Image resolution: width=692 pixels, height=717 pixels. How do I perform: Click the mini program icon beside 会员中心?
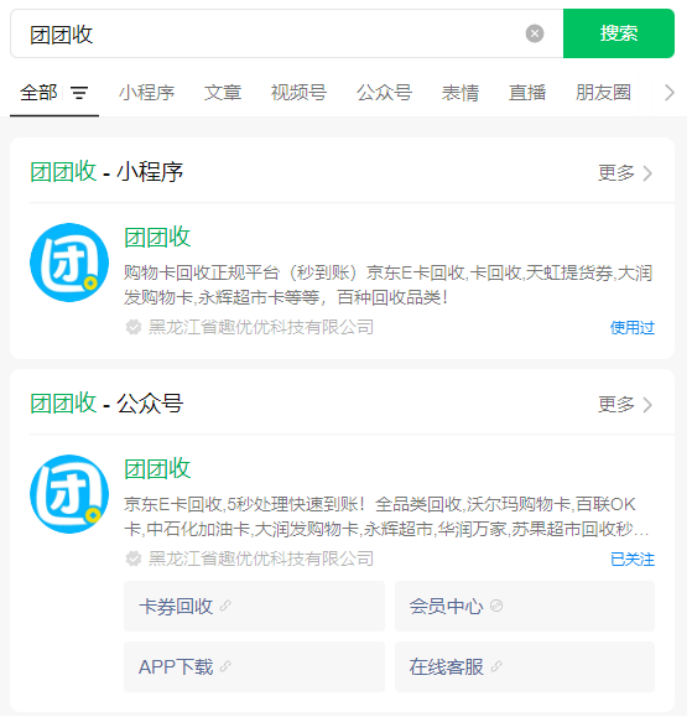(x=496, y=606)
